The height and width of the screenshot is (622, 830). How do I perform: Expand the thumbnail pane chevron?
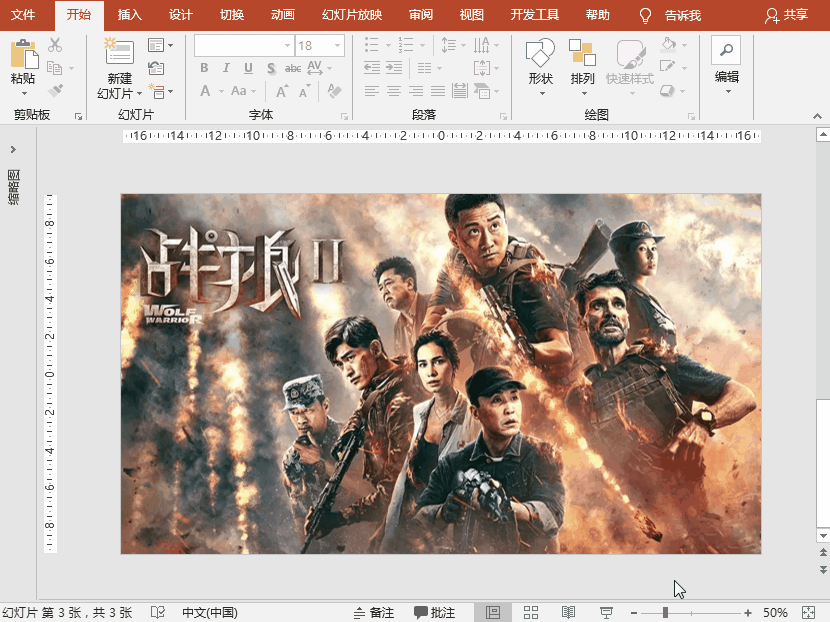point(13,150)
